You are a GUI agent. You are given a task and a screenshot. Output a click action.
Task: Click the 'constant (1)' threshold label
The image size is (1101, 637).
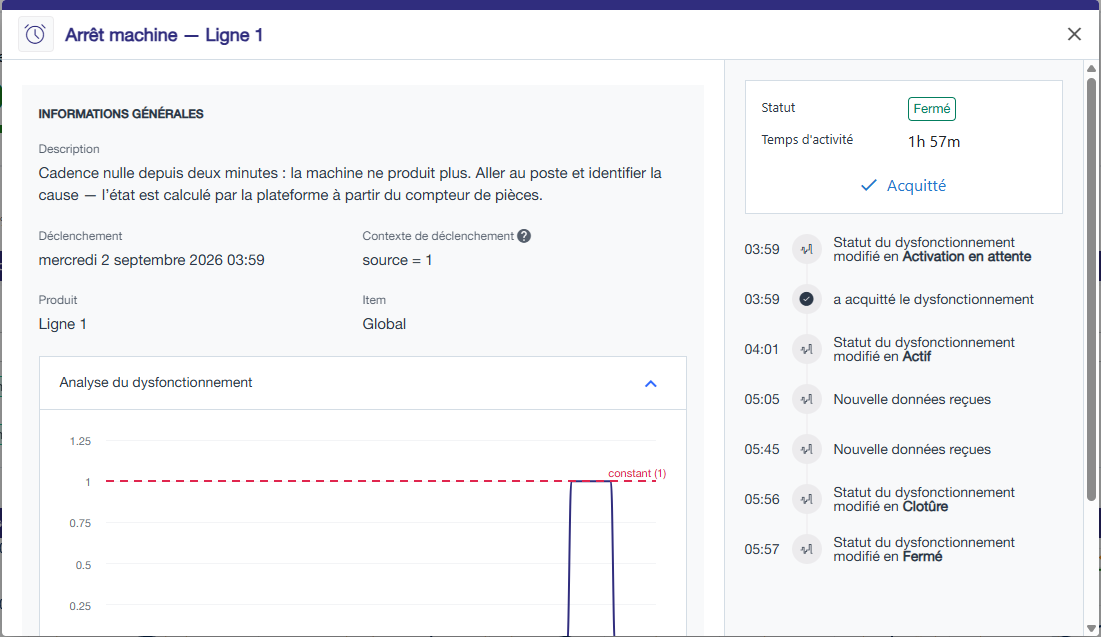pos(637,473)
